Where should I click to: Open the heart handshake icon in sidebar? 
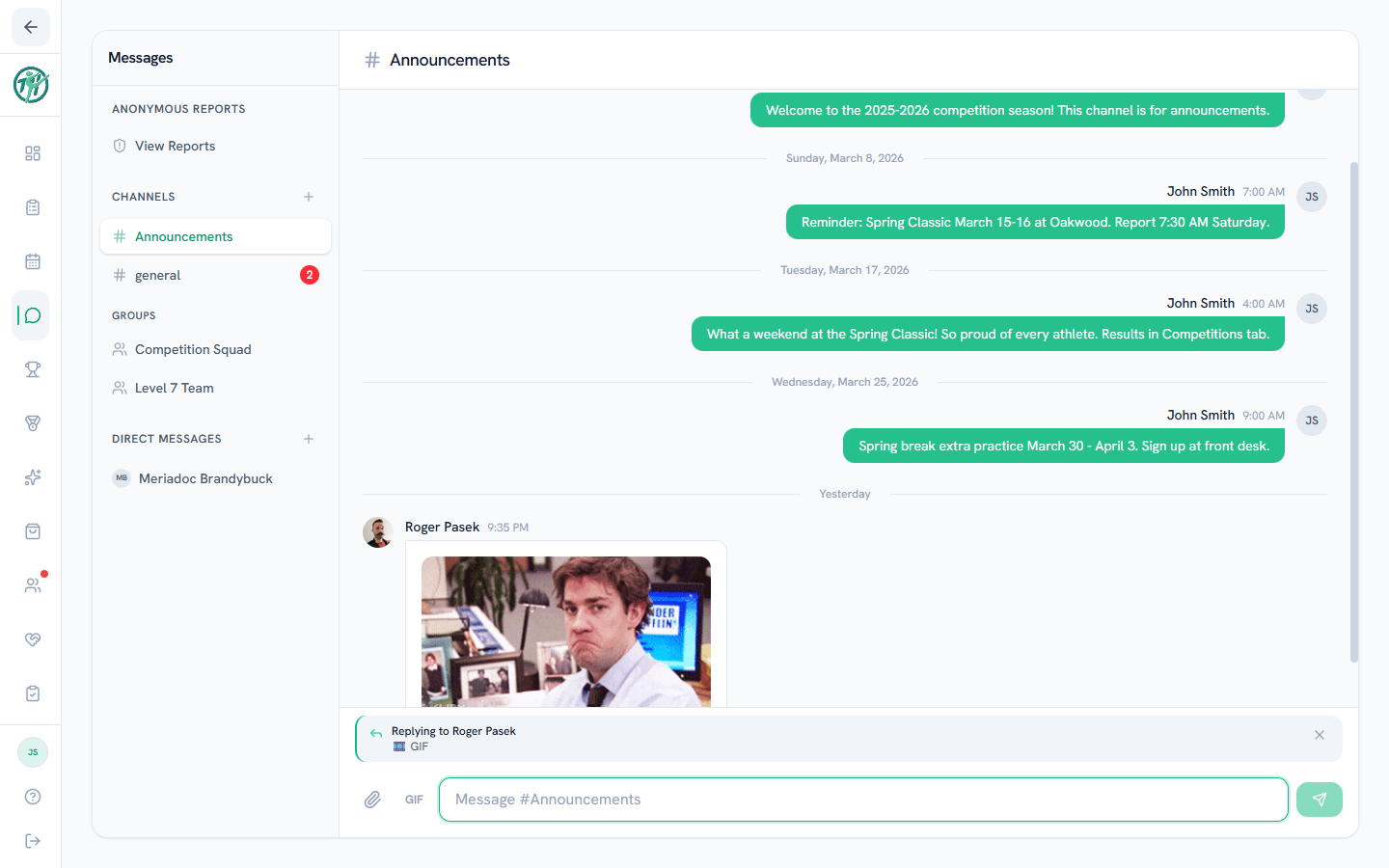(x=33, y=639)
